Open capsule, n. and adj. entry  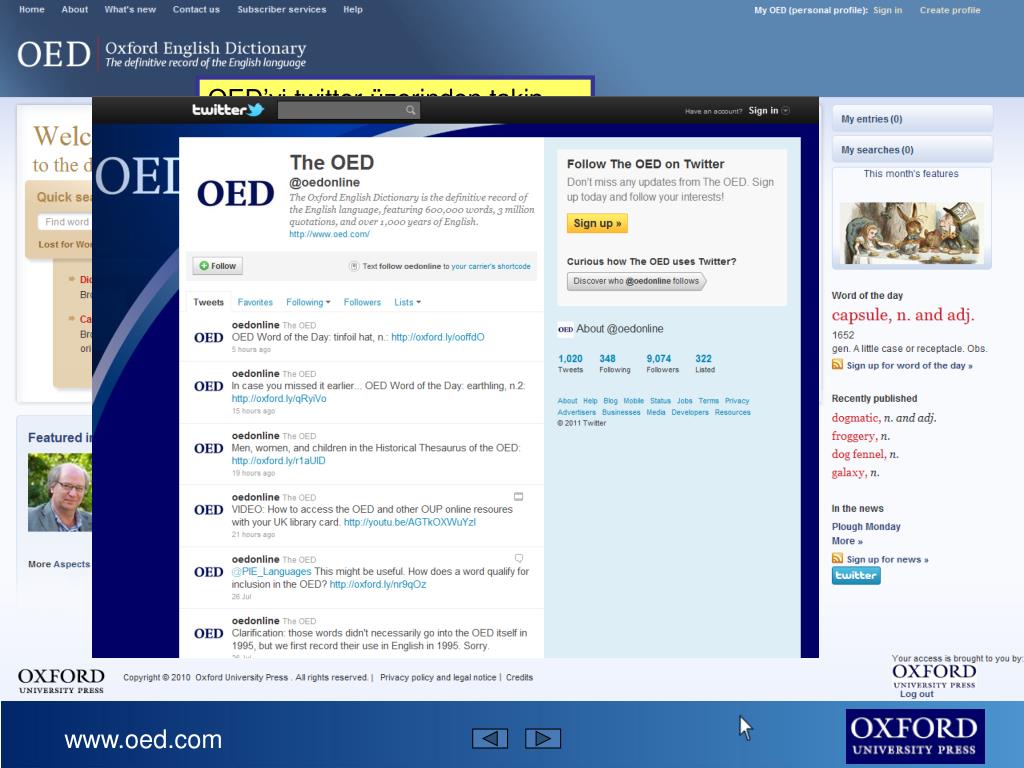pyautogui.click(x=903, y=315)
